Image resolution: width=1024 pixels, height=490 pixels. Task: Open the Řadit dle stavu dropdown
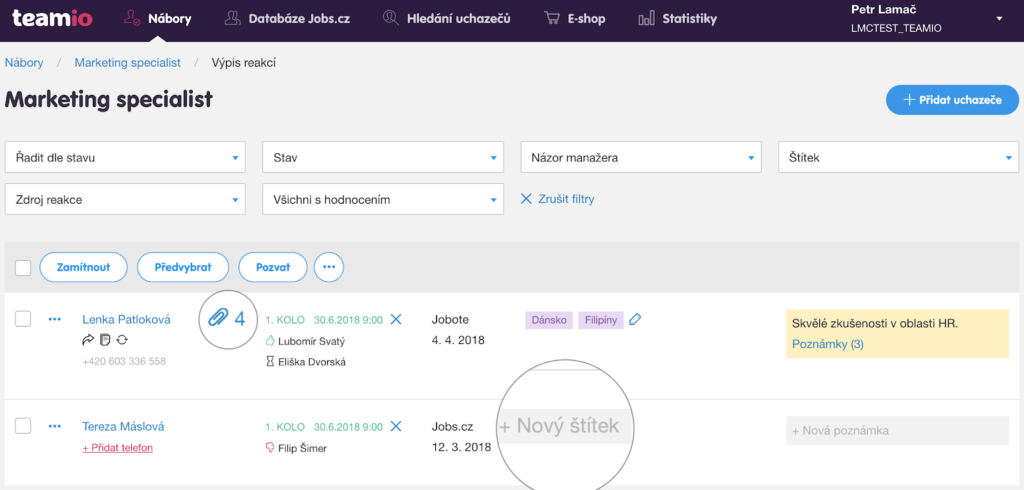pos(125,157)
